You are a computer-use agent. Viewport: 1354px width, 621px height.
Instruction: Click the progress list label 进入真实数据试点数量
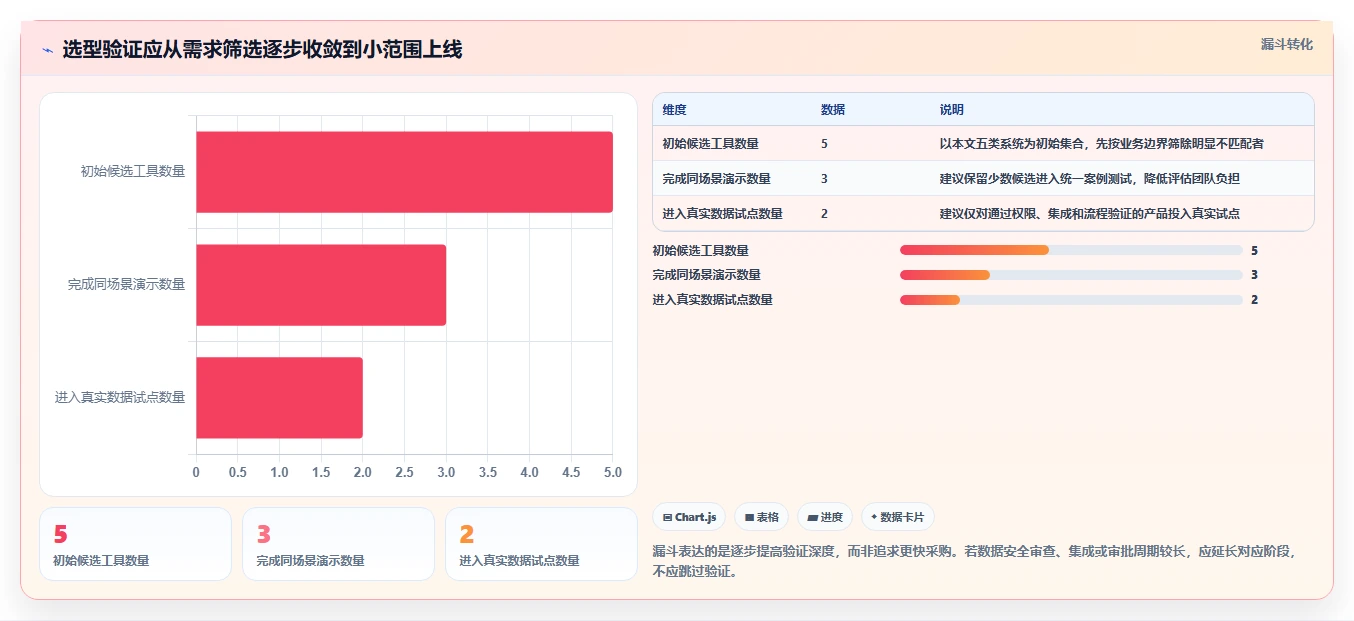tap(712, 300)
